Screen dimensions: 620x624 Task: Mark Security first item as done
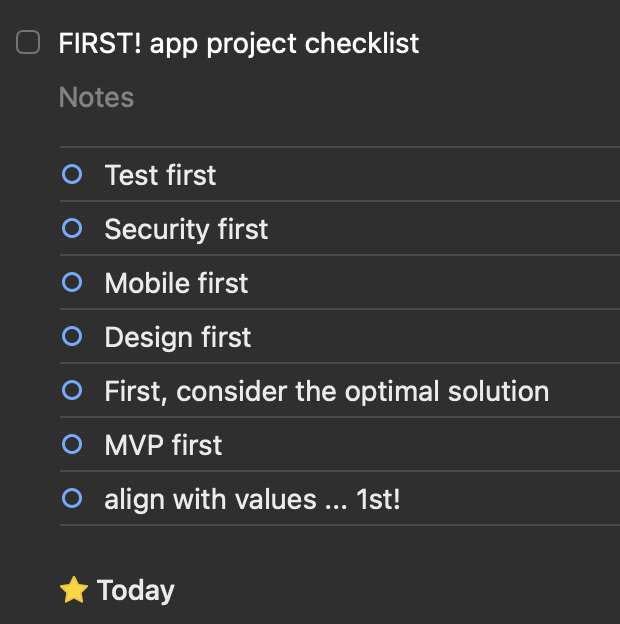(x=72, y=229)
